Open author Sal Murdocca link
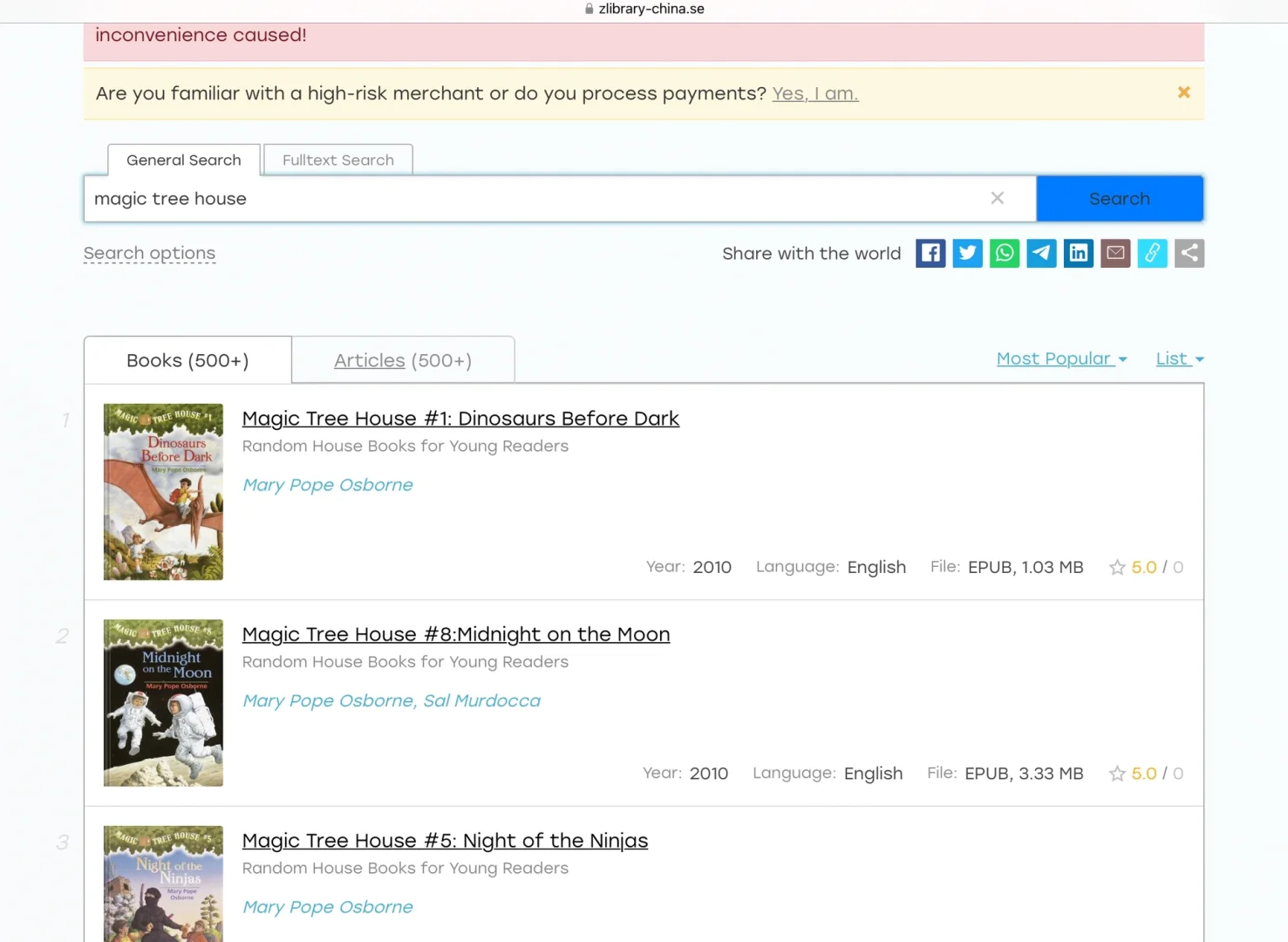Image resolution: width=1288 pixels, height=942 pixels. (x=482, y=700)
